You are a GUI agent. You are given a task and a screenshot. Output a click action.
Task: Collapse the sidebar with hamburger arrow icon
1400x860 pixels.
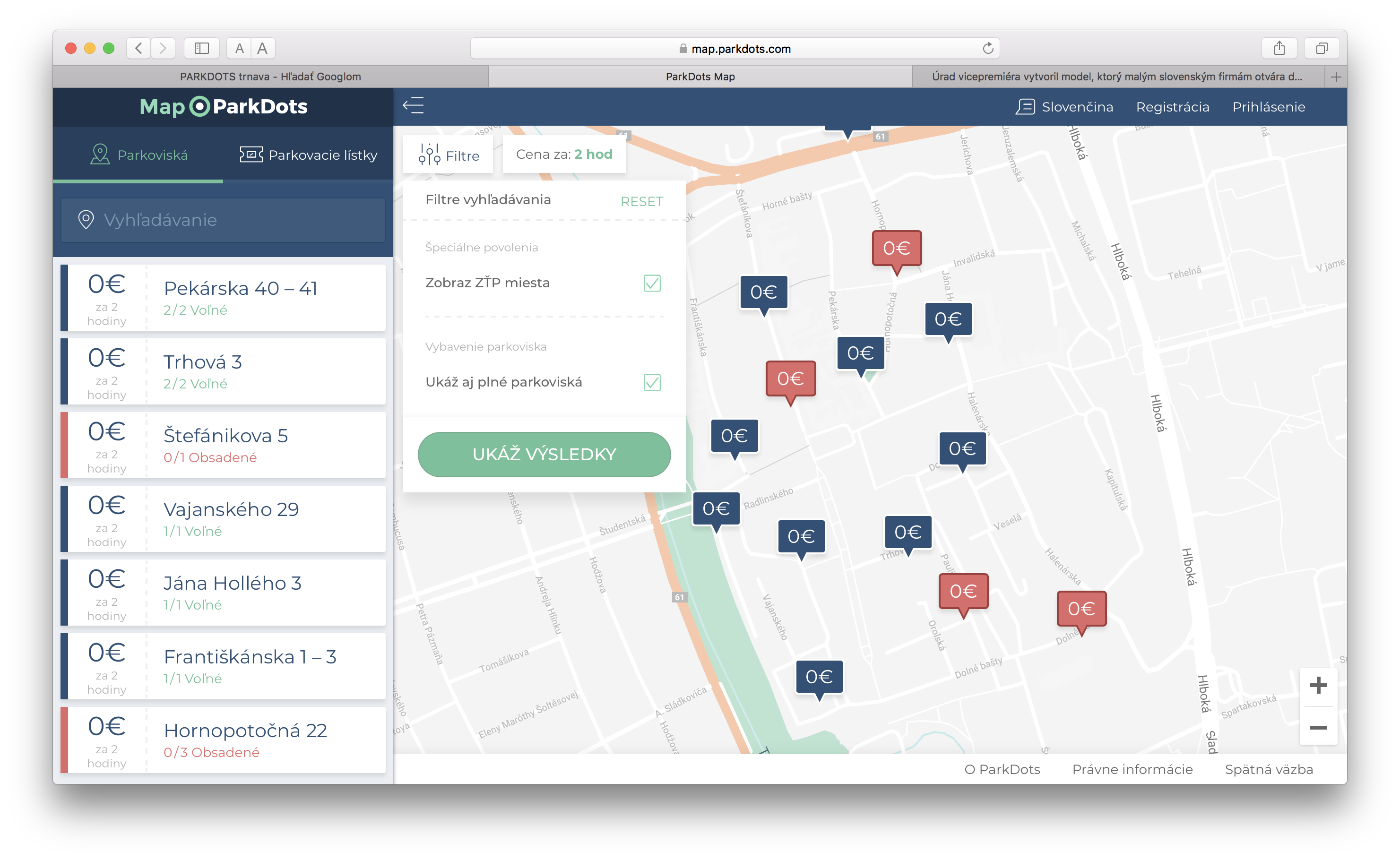point(413,106)
